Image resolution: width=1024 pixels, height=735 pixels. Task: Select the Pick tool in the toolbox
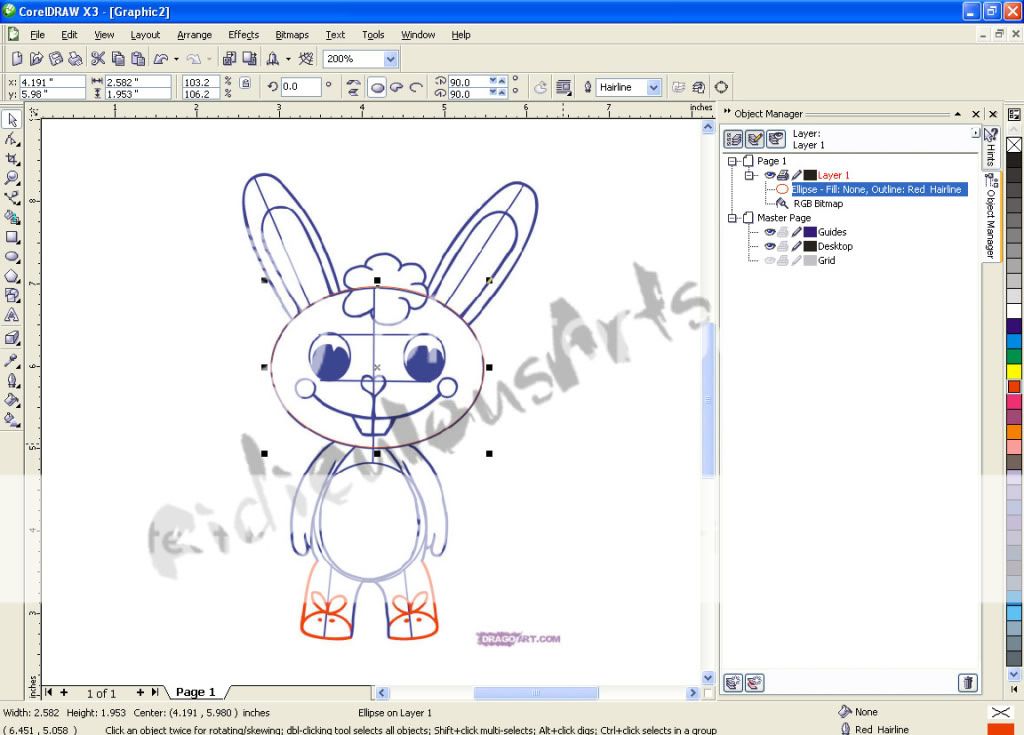pyautogui.click(x=12, y=120)
